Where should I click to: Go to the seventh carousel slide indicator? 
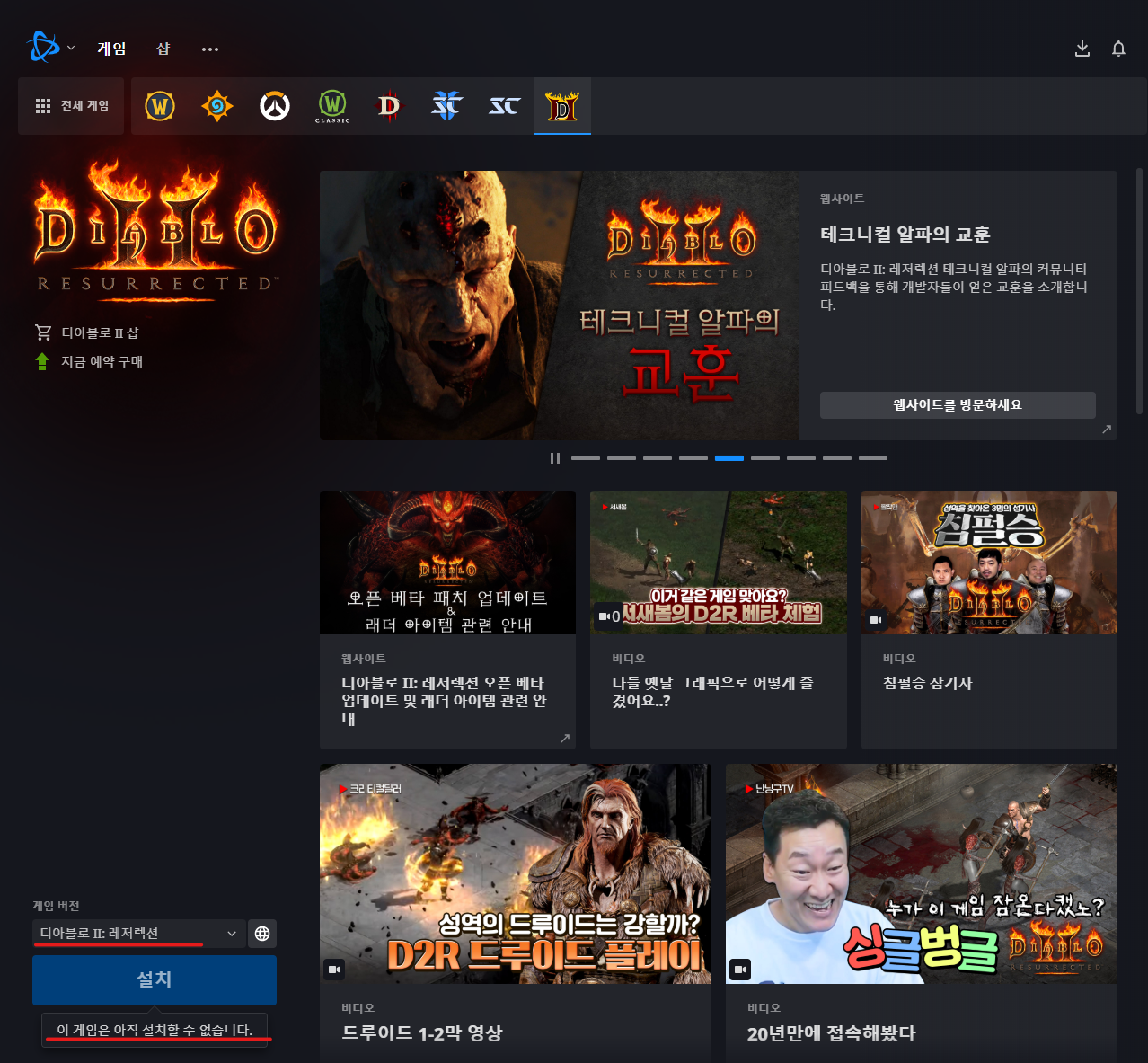click(x=801, y=458)
